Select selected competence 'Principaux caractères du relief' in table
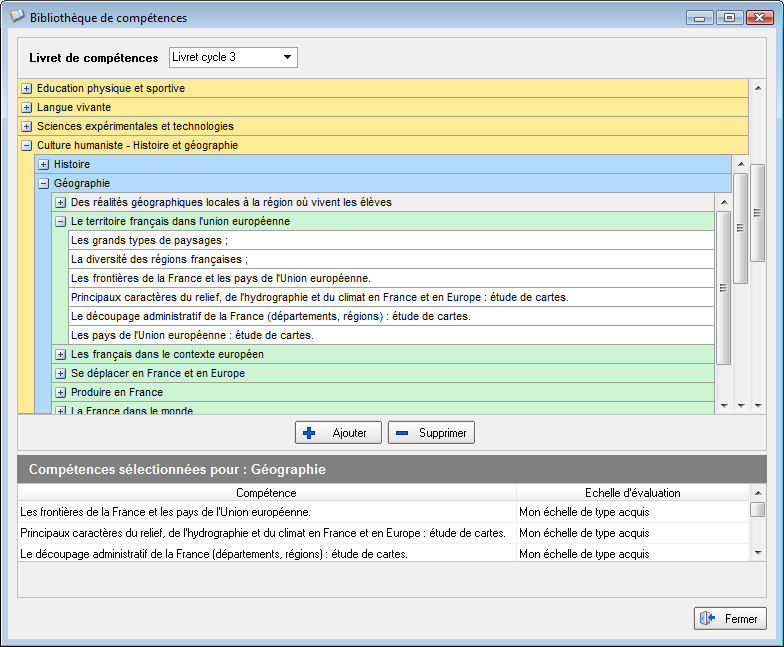 point(266,533)
